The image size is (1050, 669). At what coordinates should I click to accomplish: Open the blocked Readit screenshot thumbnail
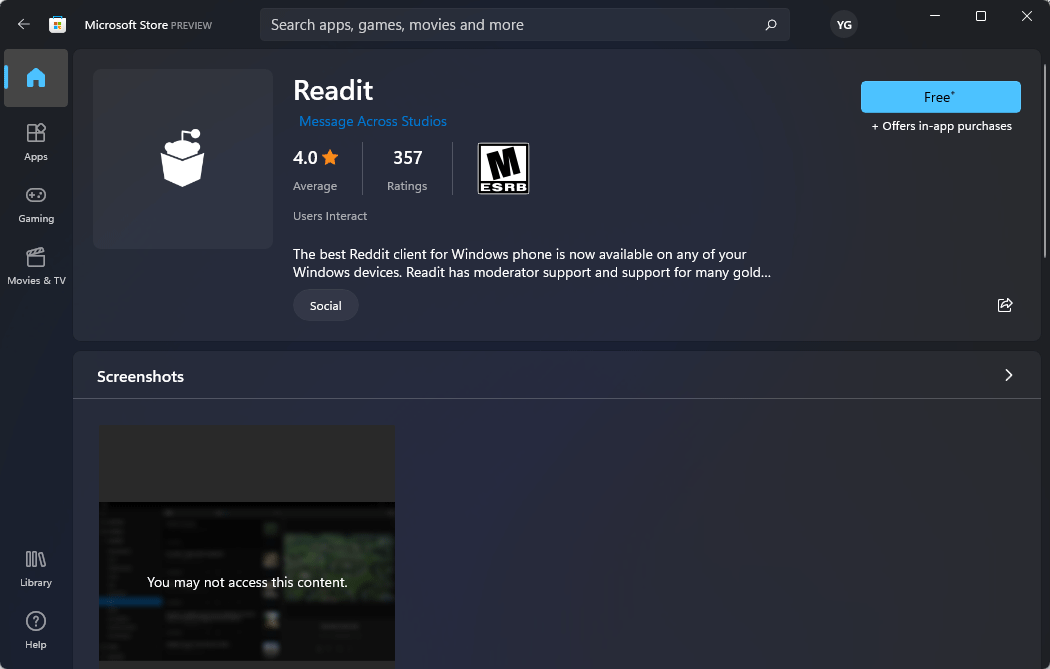tap(247, 544)
